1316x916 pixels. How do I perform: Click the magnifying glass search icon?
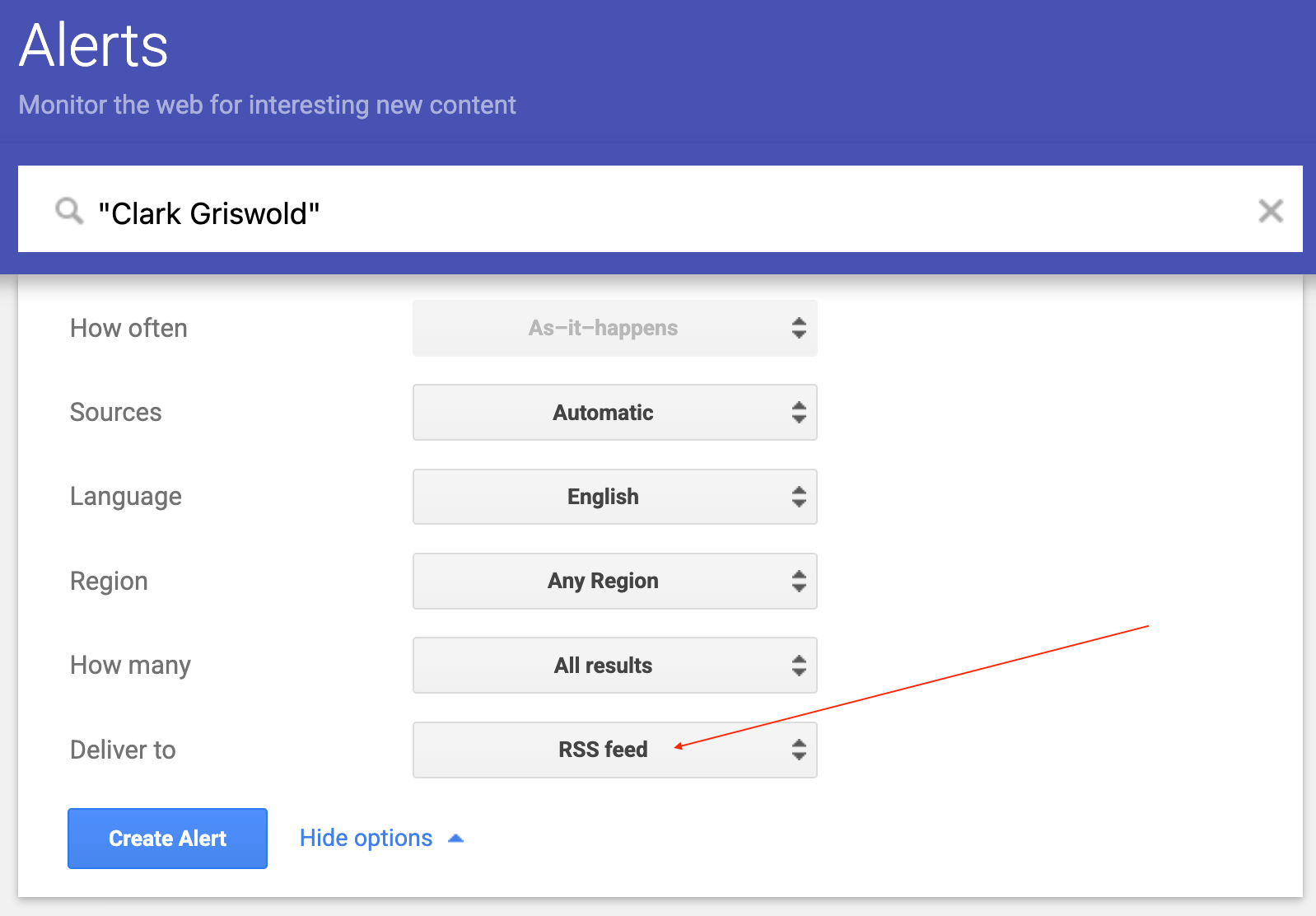[x=69, y=211]
